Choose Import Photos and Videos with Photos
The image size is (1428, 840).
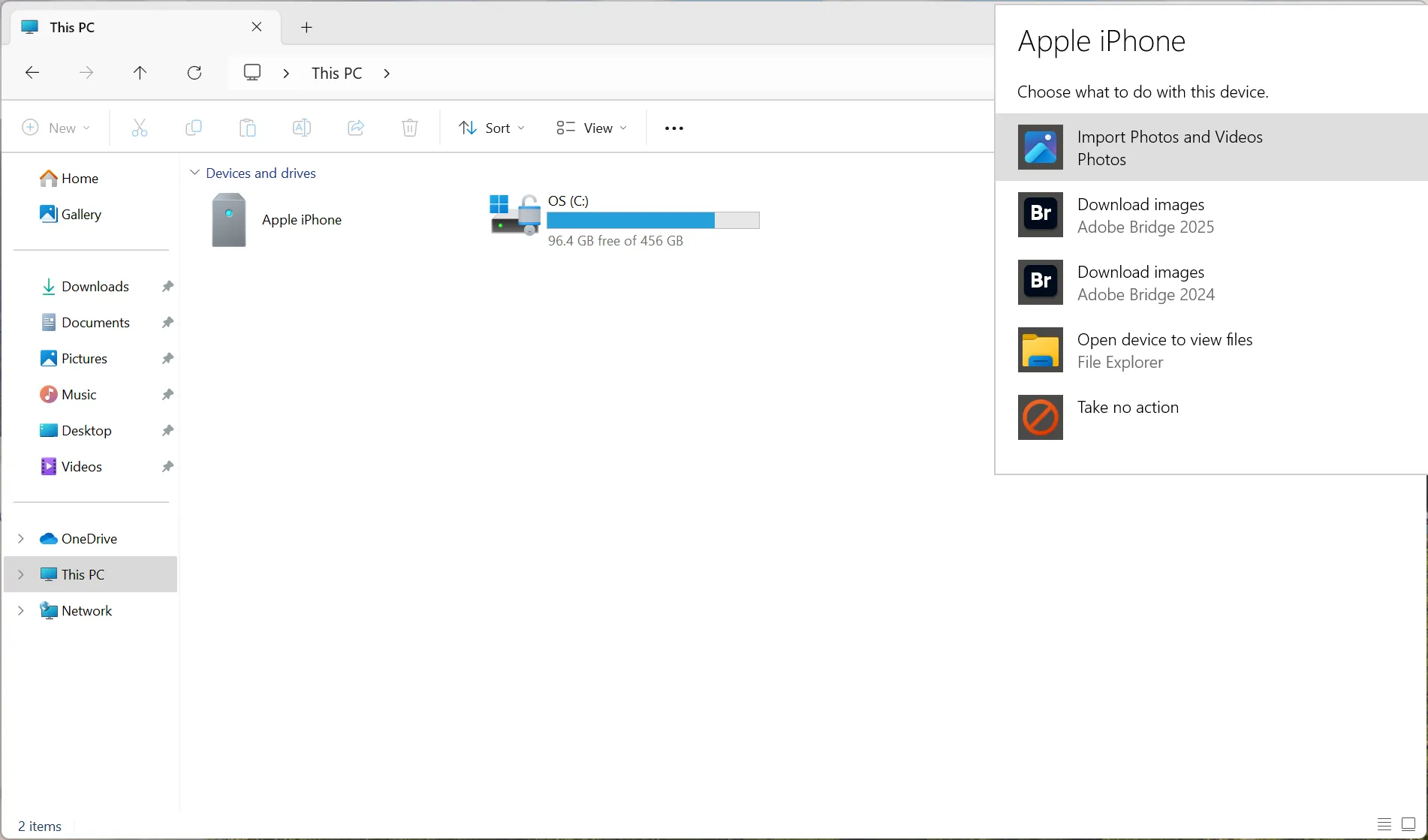(x=1170, y=147)
